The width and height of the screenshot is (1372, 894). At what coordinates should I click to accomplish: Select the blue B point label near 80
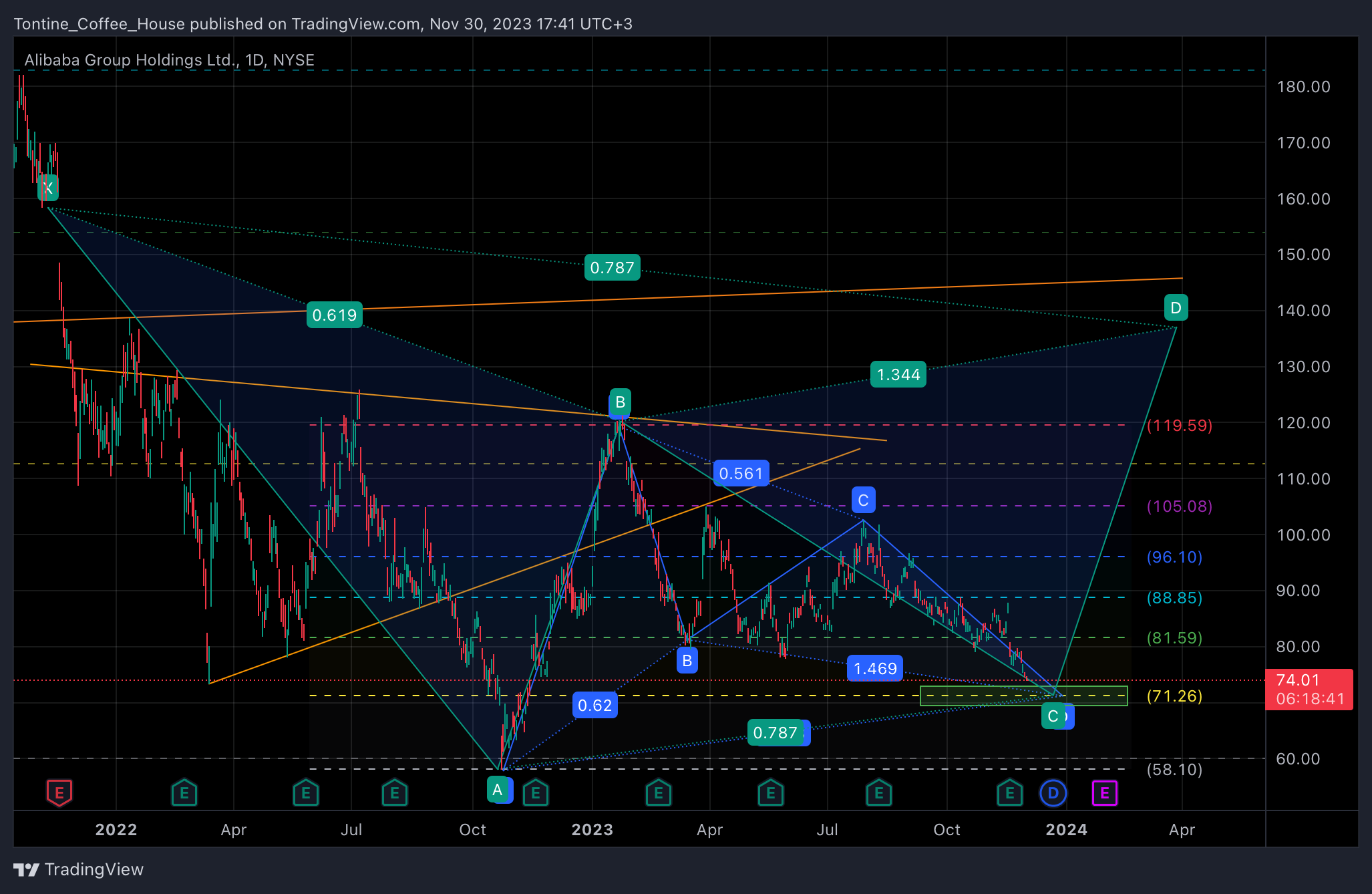coord(687,661)
